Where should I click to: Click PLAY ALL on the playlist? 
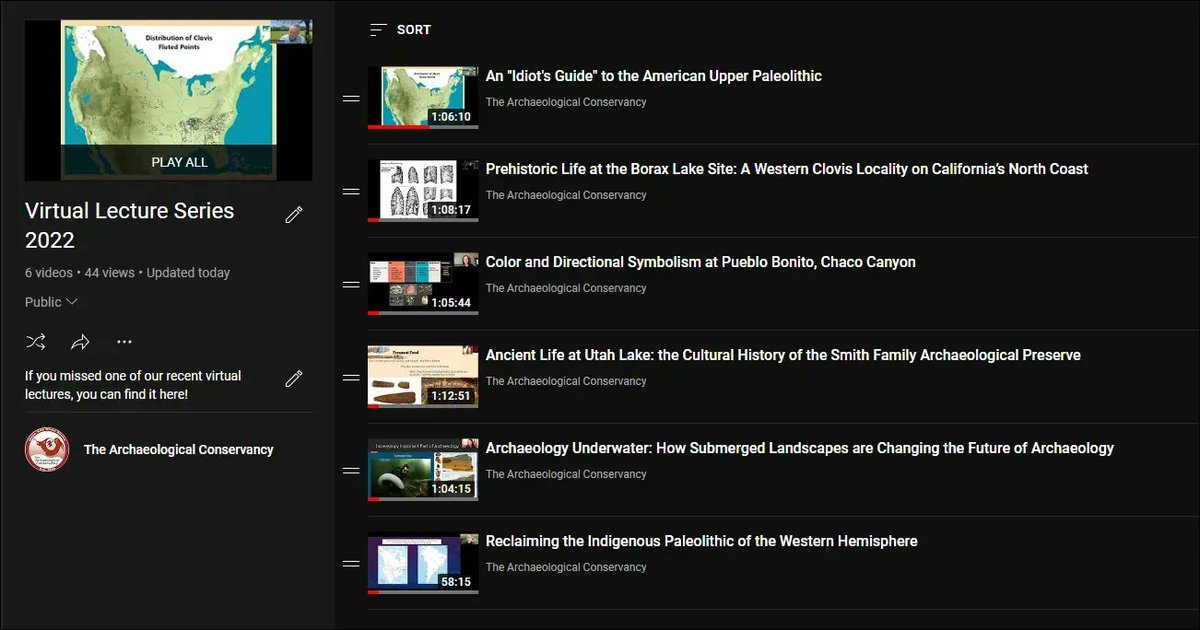click(180, 161)
